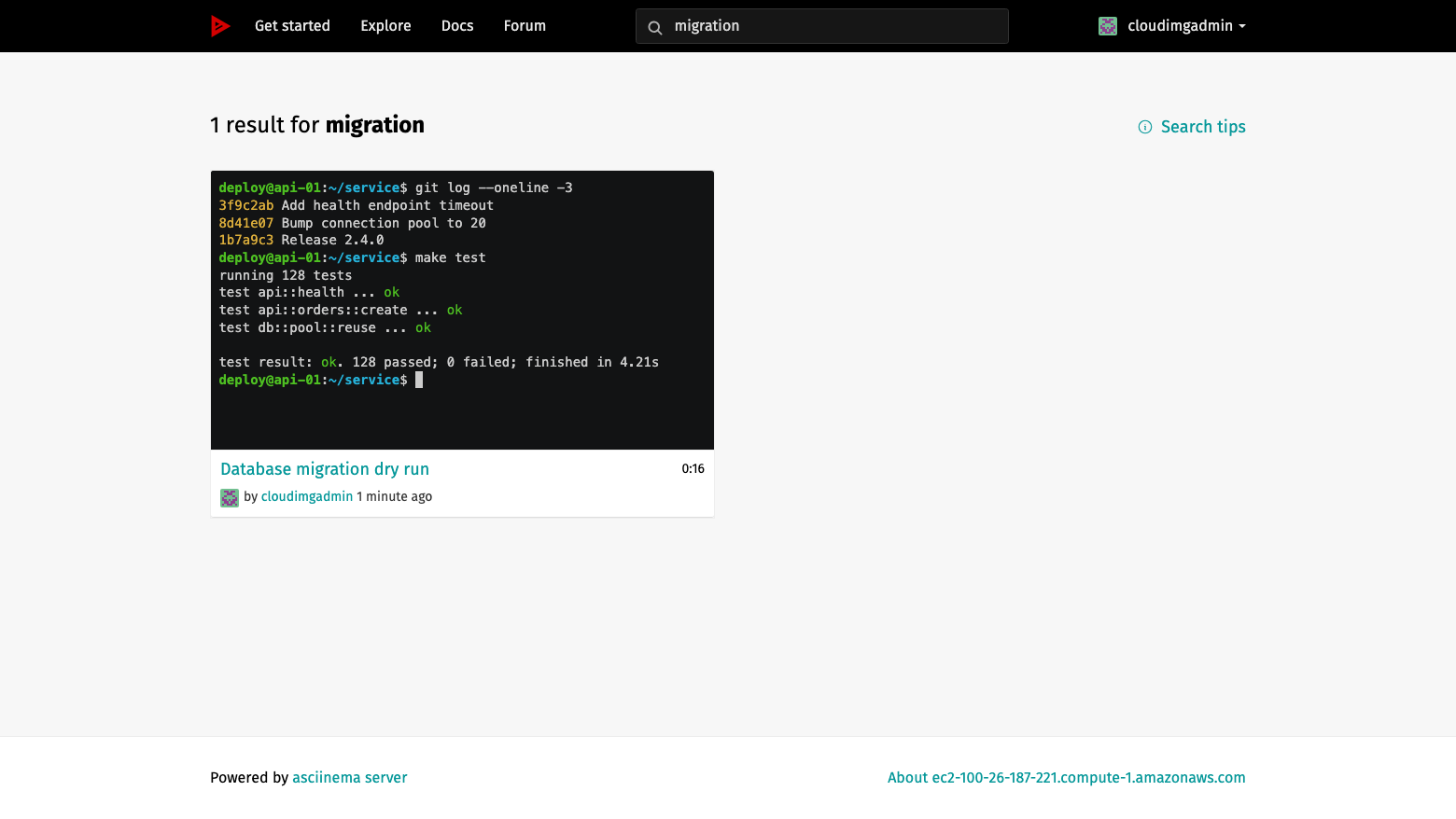Follow the asciinema server link
Image resolution: width=1456 pixels, height=819 pixels.
[350, 778]
